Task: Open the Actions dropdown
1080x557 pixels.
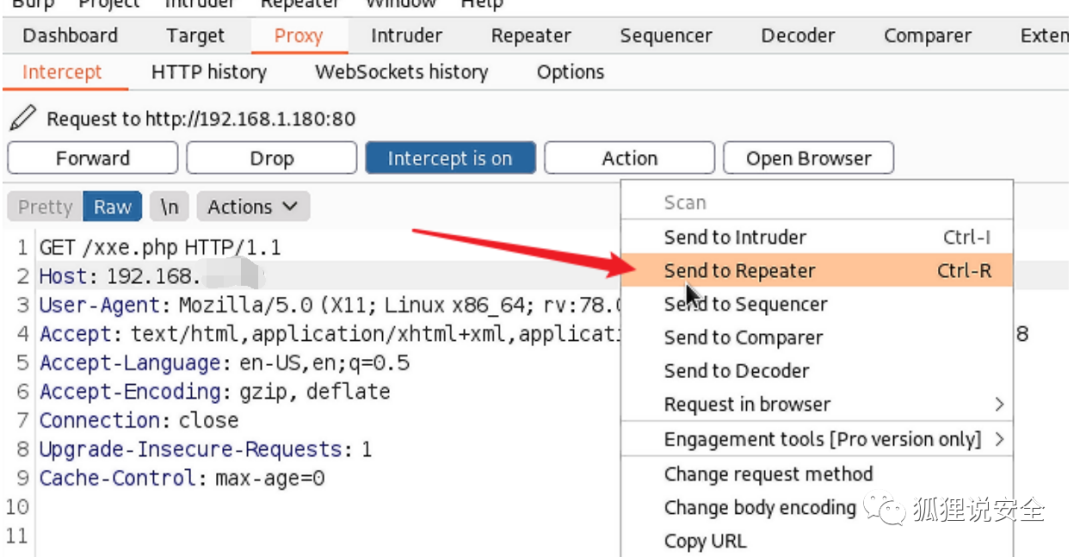Action: [x=253, y=207]
